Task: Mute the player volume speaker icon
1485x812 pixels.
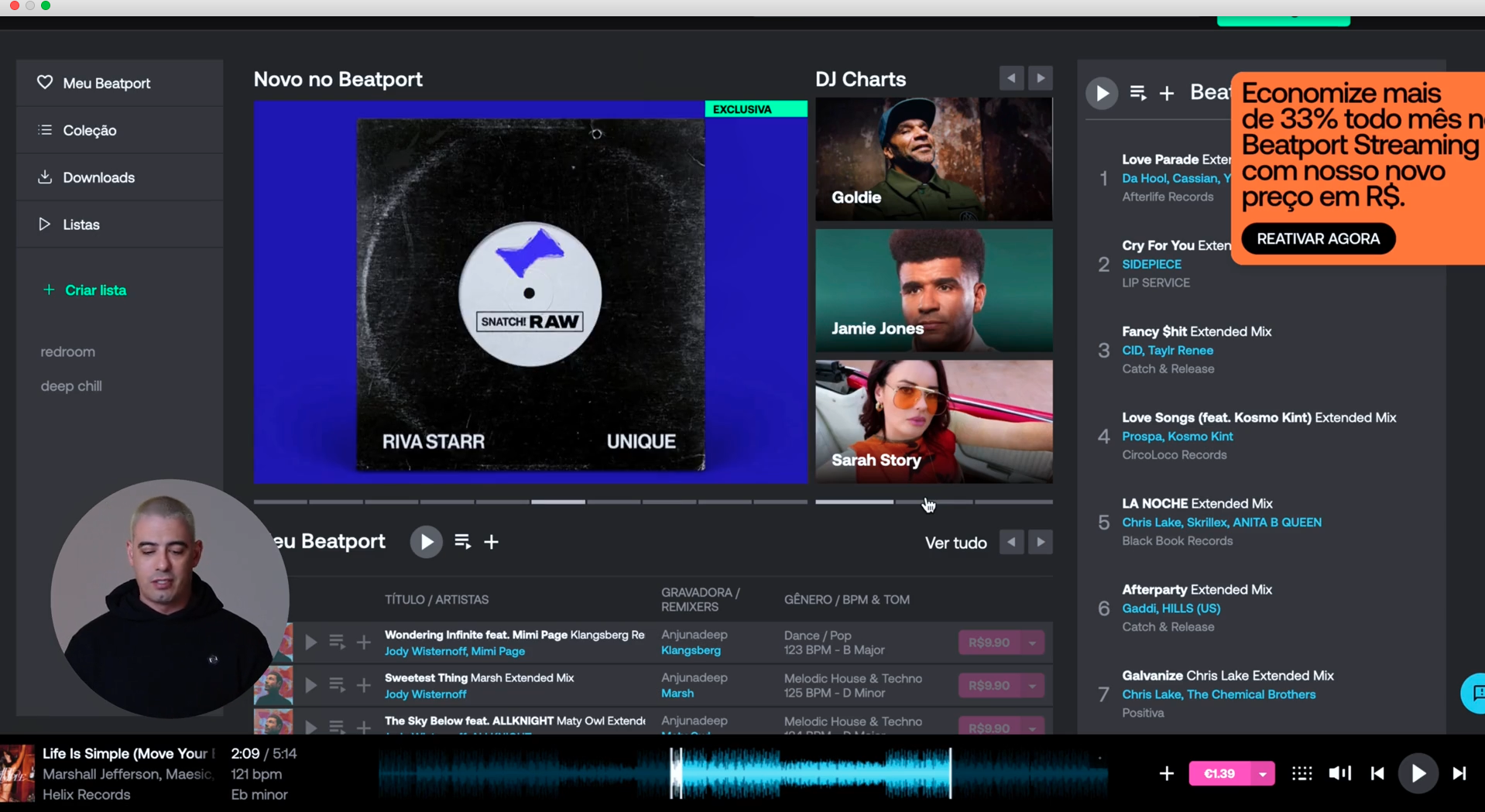Action: pos(1339,773)
